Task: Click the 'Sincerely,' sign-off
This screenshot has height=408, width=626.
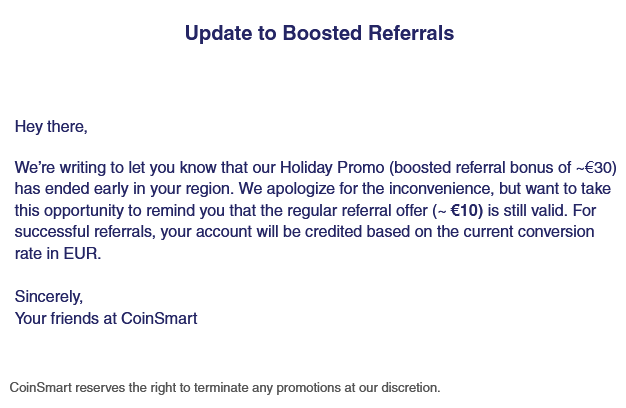Action: click(x=49, y=298)
